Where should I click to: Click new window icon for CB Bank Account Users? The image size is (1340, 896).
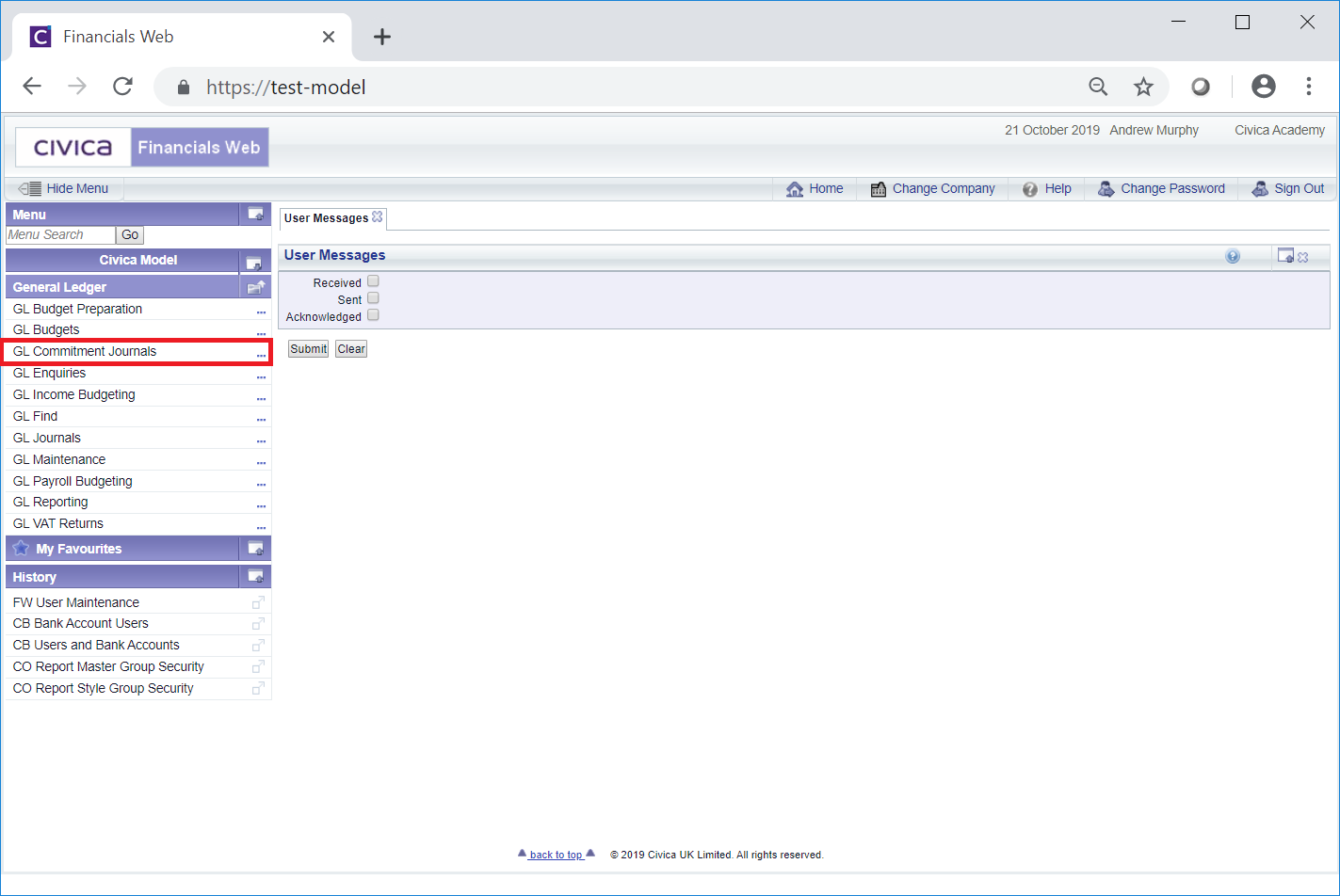tap(258, 623)
